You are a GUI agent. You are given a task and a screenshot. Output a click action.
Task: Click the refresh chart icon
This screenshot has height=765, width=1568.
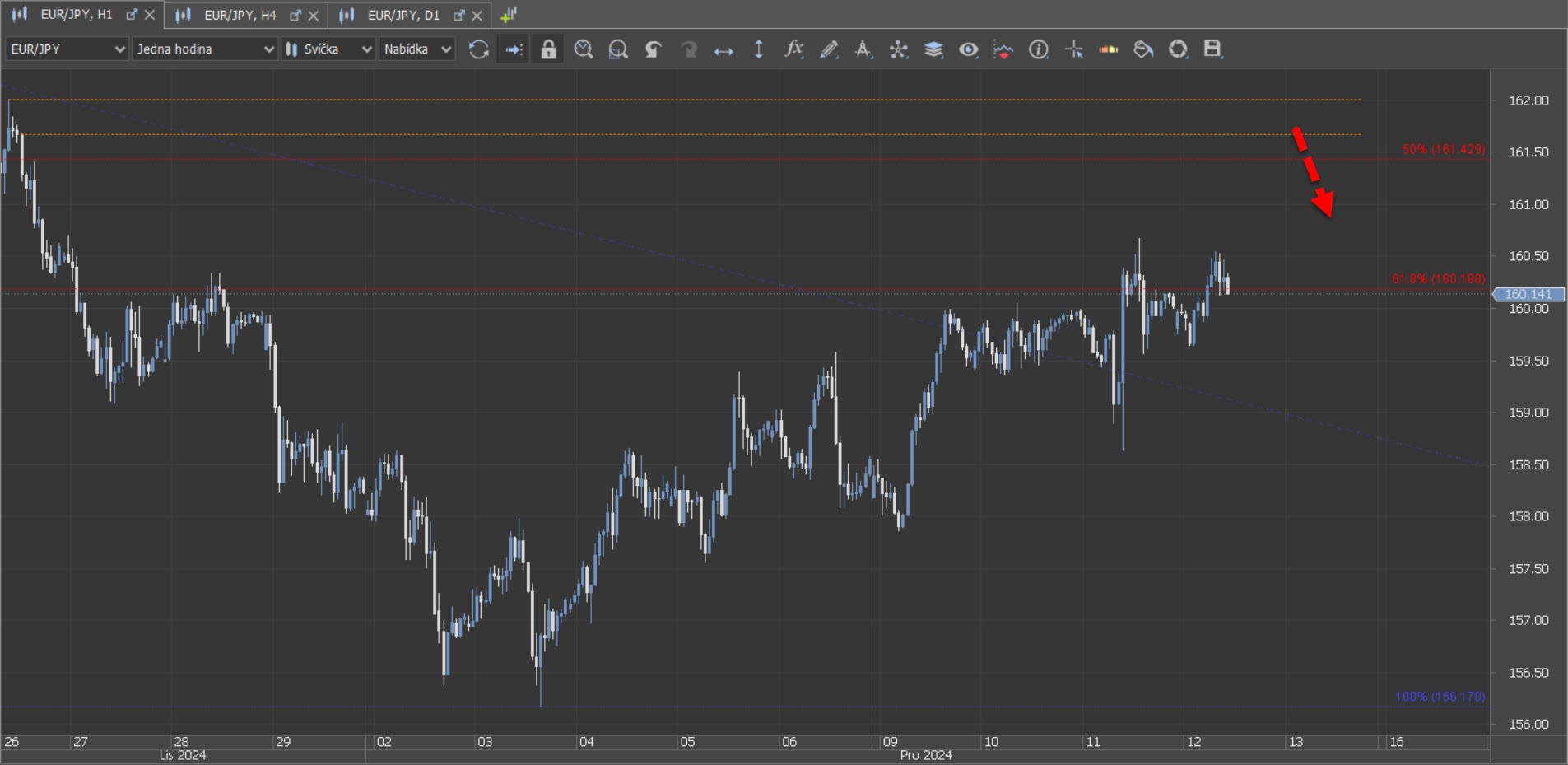[478, 49]
